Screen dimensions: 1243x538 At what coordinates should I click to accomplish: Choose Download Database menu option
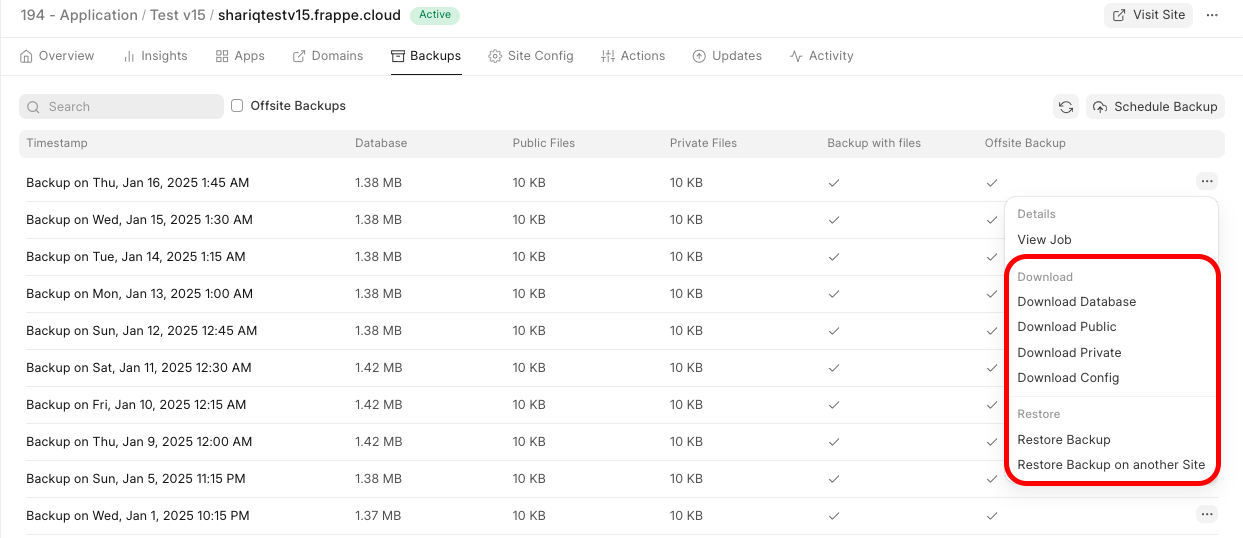(1076, 302)
